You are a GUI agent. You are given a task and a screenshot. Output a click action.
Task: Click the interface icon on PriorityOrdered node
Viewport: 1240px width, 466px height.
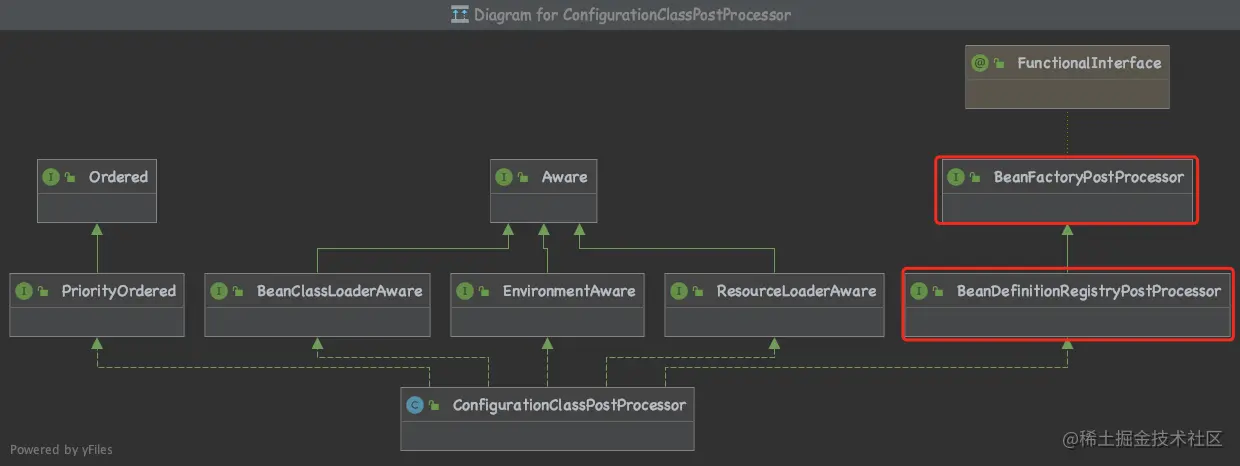coord(25,291)
